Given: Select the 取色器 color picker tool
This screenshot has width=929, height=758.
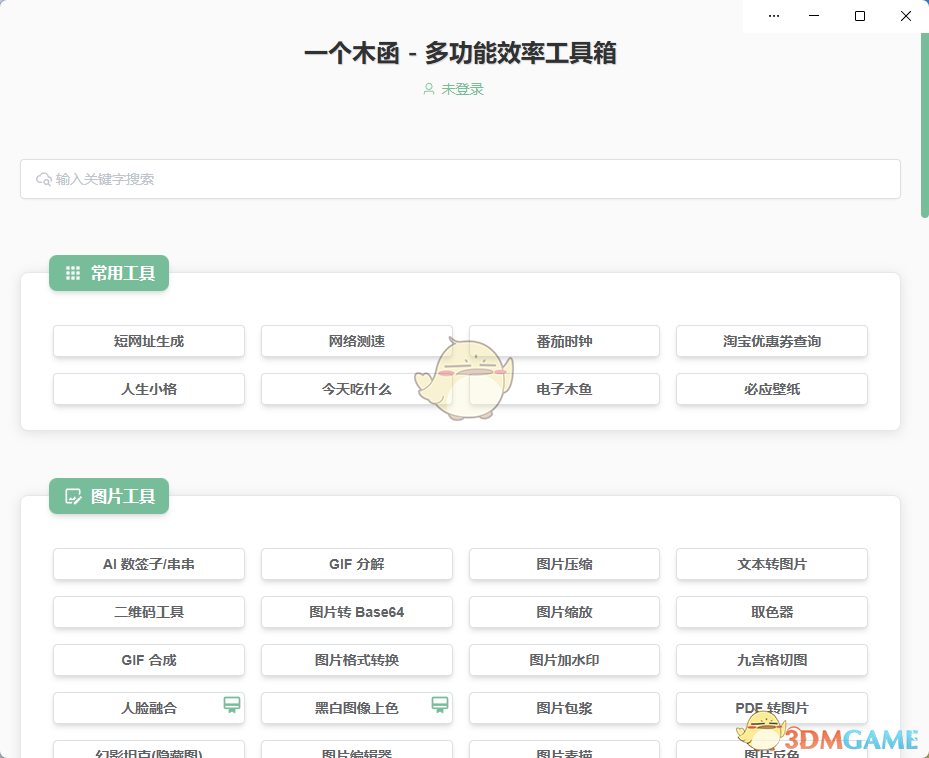Looking at the screenshot, I should [771, 612].
